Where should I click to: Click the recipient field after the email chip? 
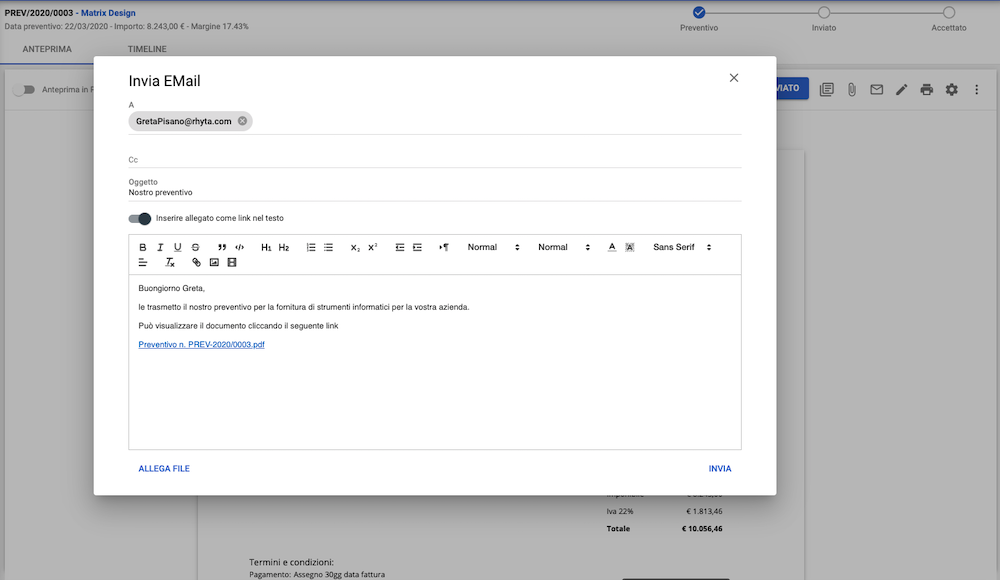497,121
